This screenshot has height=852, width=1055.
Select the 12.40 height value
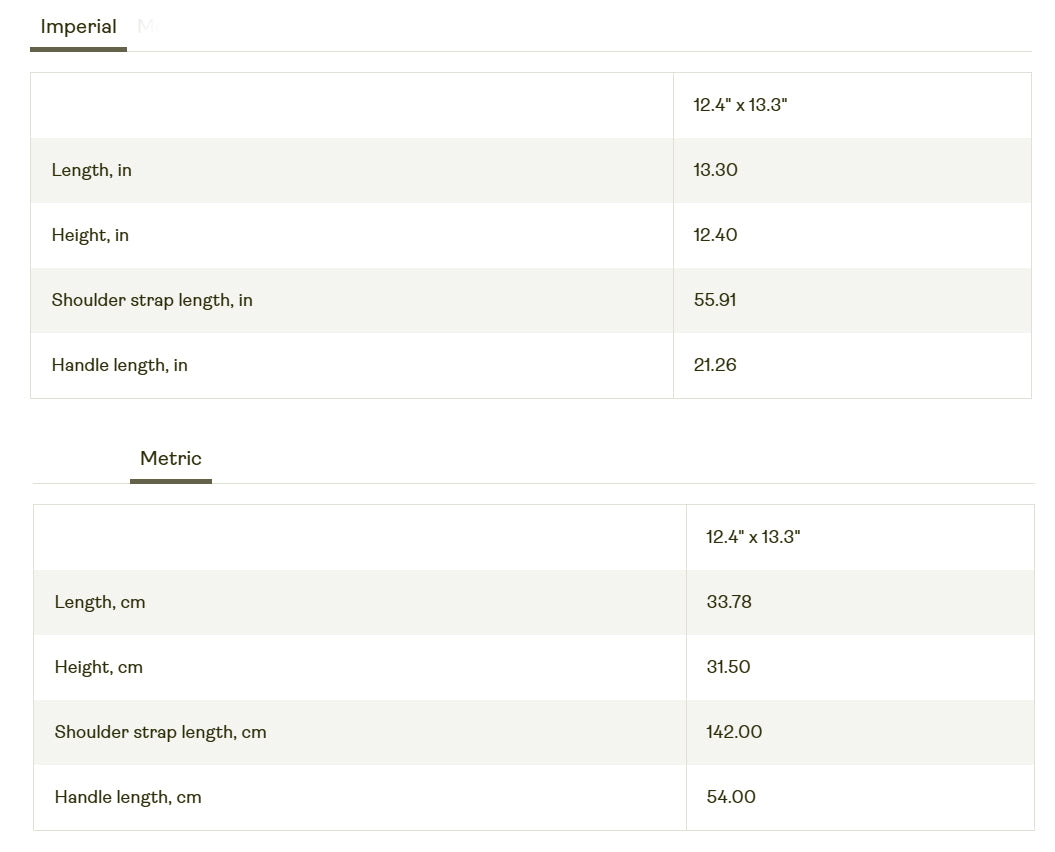click(716, 235)
